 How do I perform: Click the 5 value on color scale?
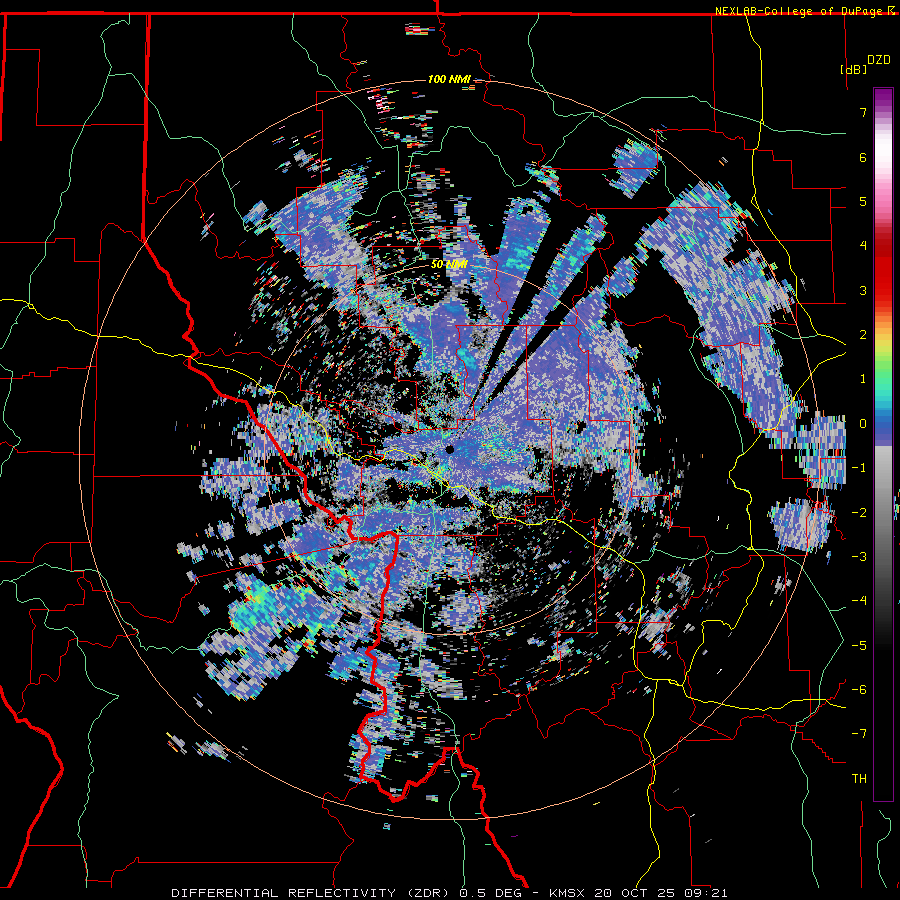pyautogui.click(x=863, y=201)
